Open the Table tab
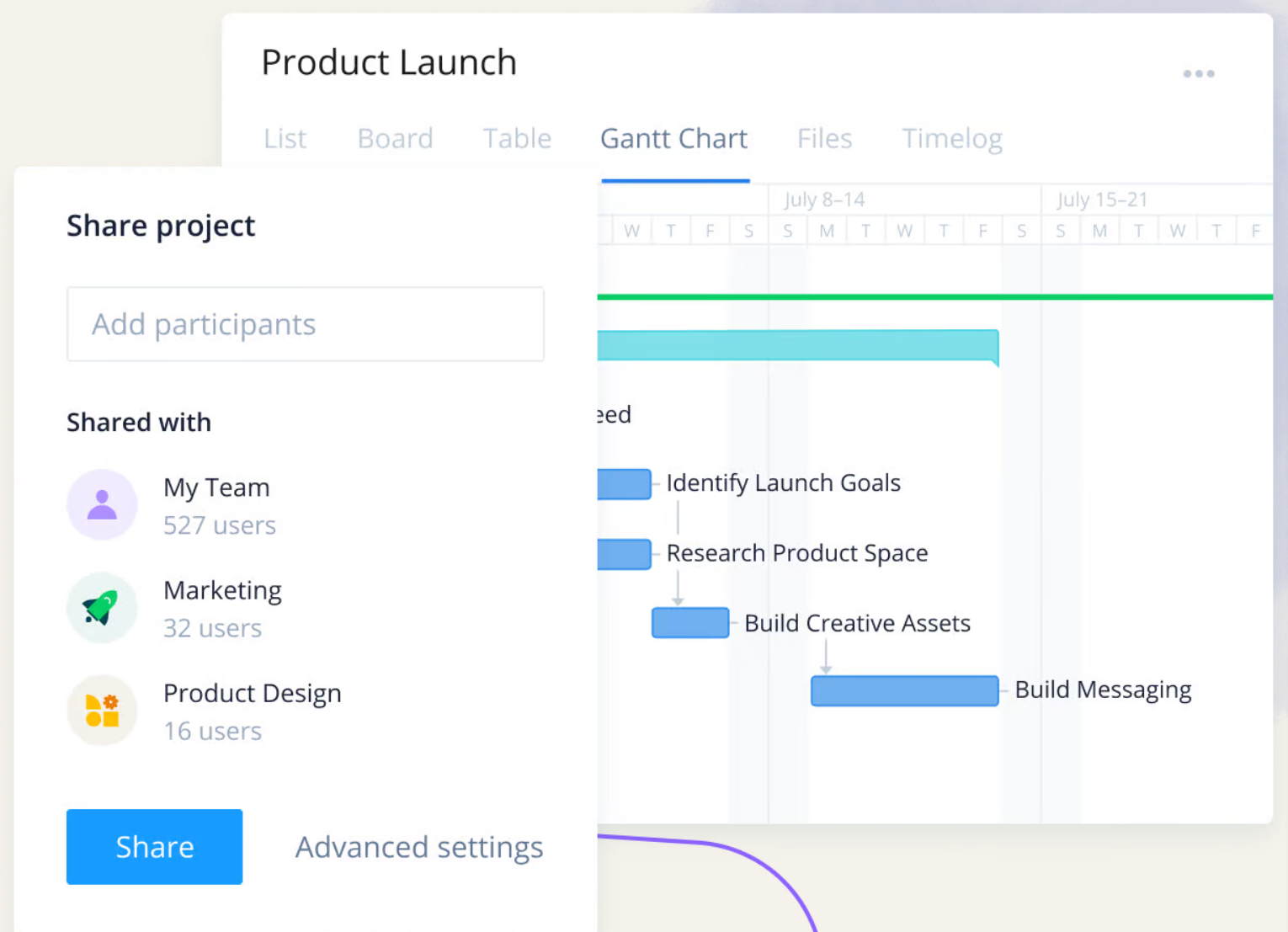 (x=517, y=138)
